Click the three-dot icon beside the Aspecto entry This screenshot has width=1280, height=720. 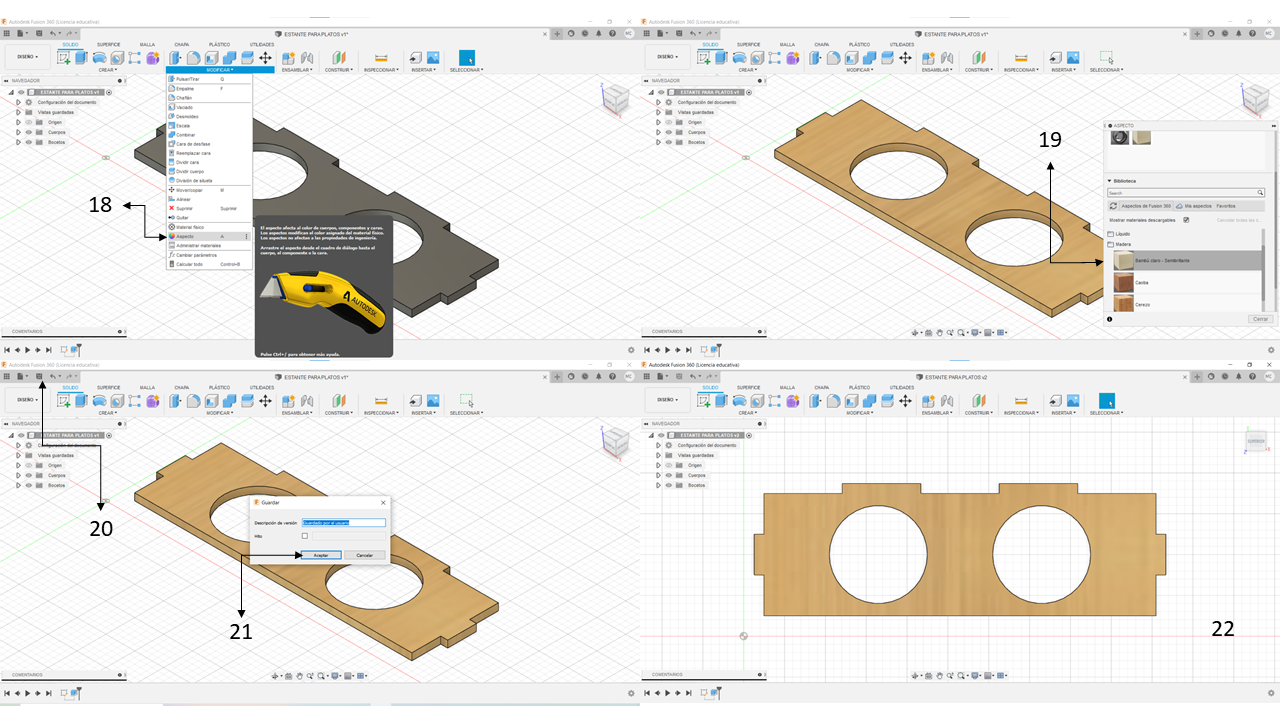(247, 236)
